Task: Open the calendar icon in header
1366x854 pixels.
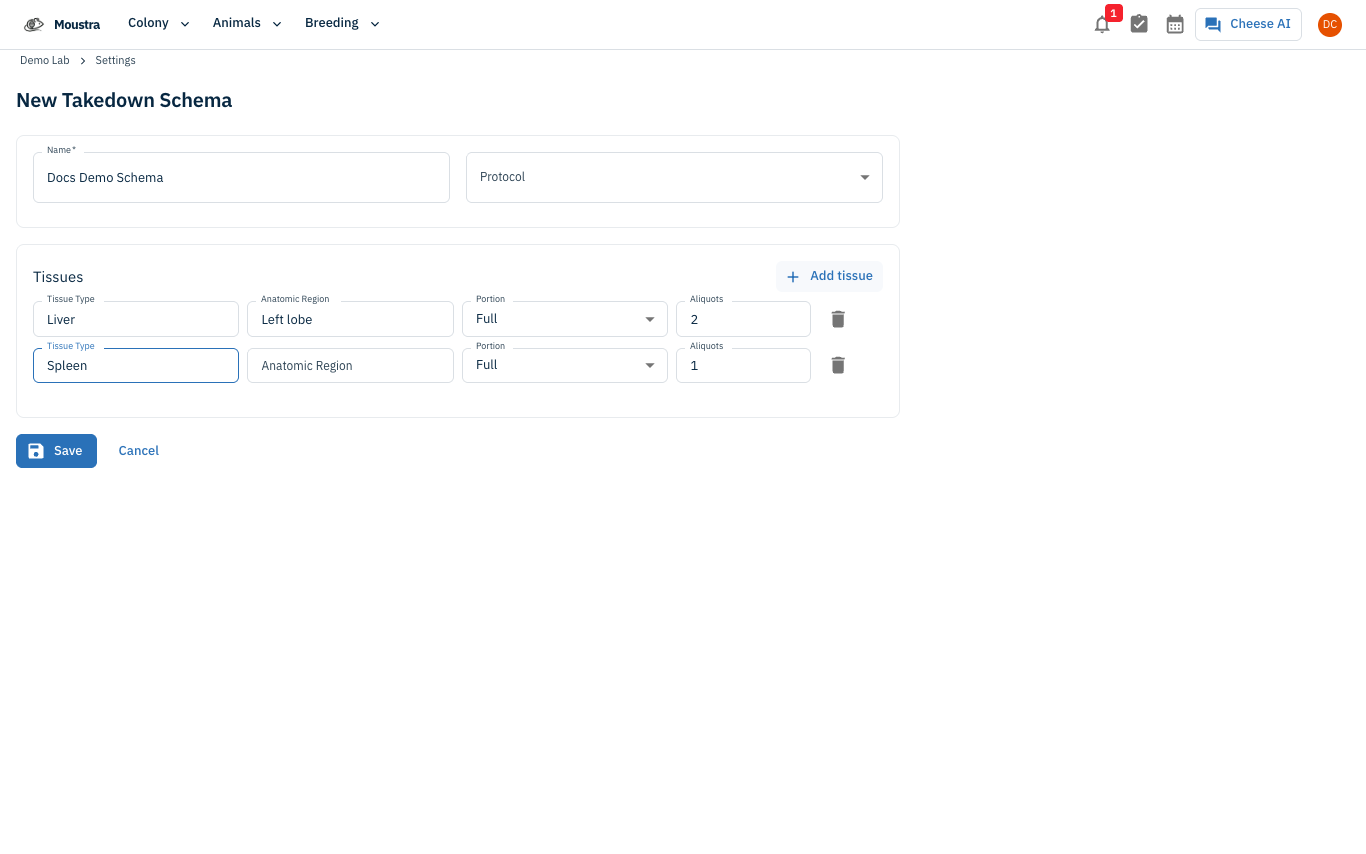Action: 1175,24
